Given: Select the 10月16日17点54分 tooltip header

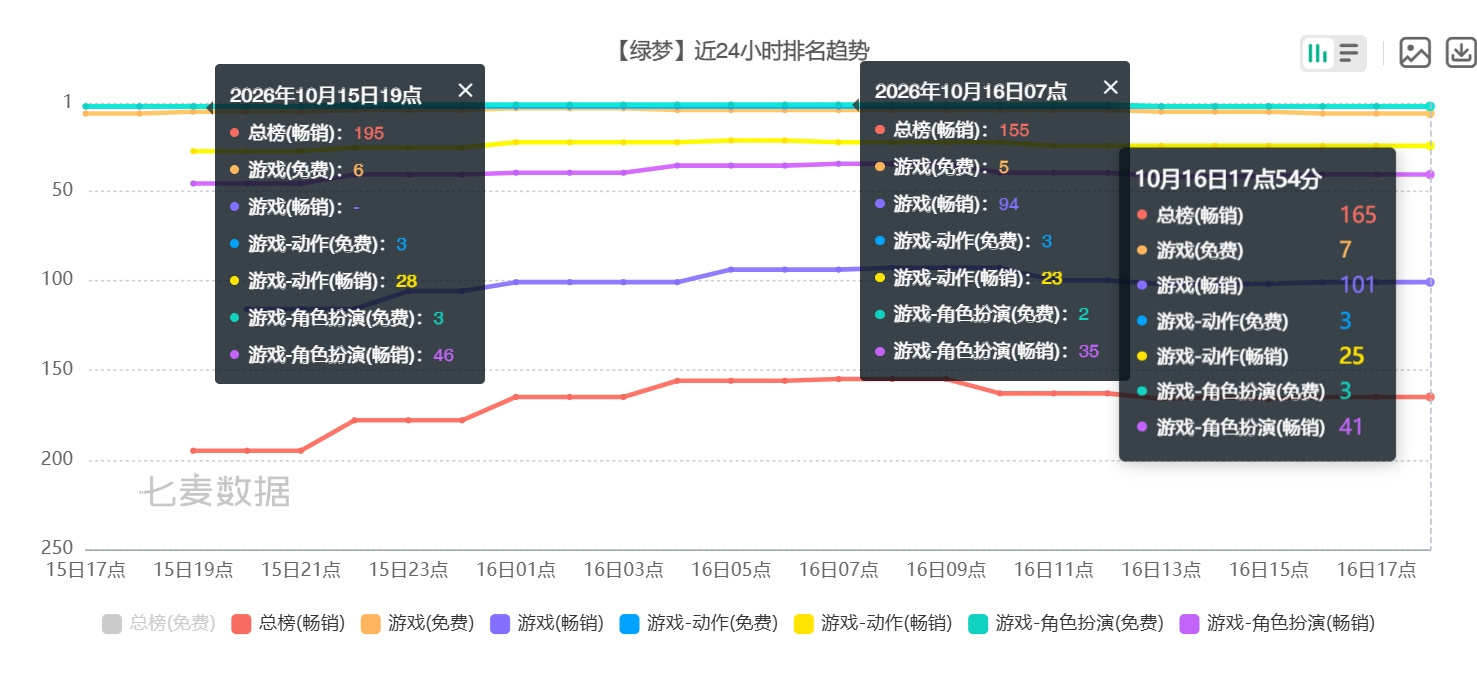Looking at the screenshot, I should click(1228, 179).
